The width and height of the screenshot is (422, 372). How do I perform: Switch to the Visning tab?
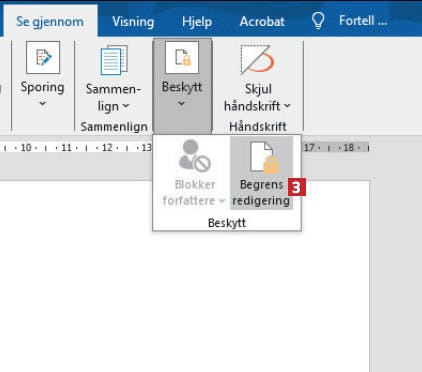click(x=133, y=22)
